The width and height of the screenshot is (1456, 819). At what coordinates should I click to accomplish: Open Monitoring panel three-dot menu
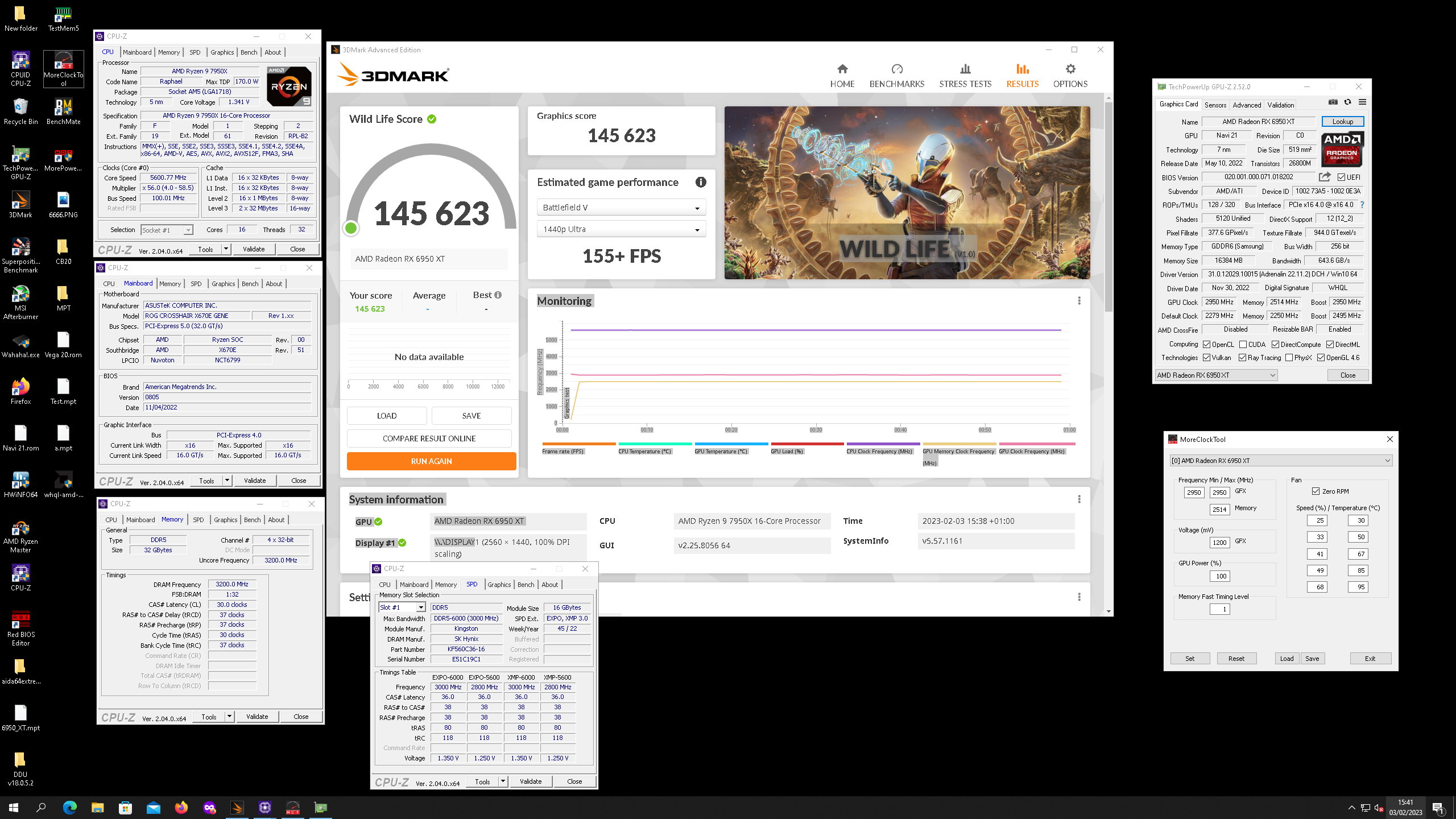point(1079,300)
